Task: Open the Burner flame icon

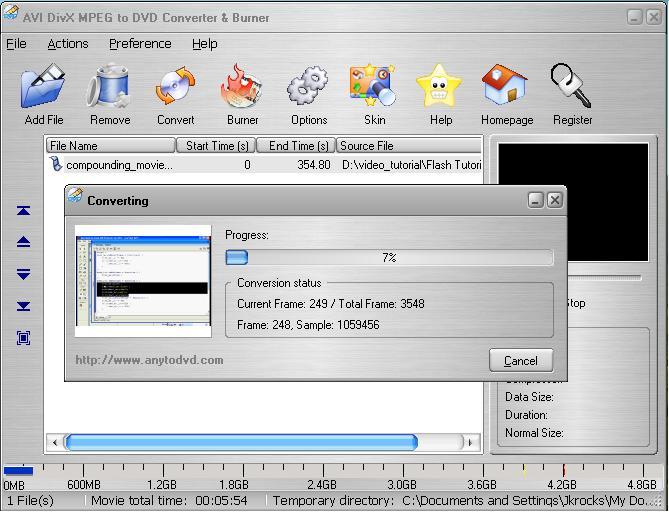Action: tap(241, 86)
